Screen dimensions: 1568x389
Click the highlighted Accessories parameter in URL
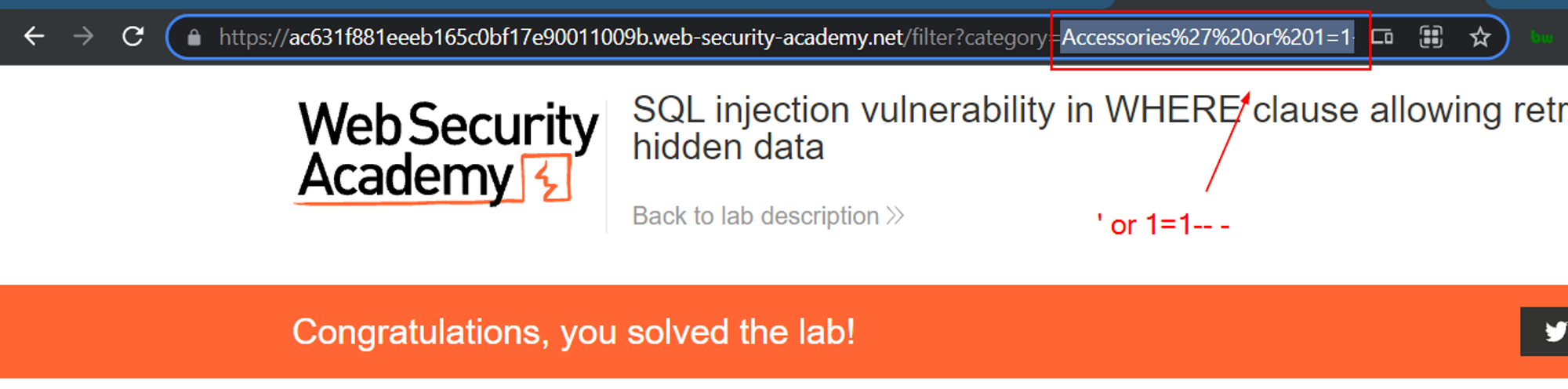coord(1206,37)
